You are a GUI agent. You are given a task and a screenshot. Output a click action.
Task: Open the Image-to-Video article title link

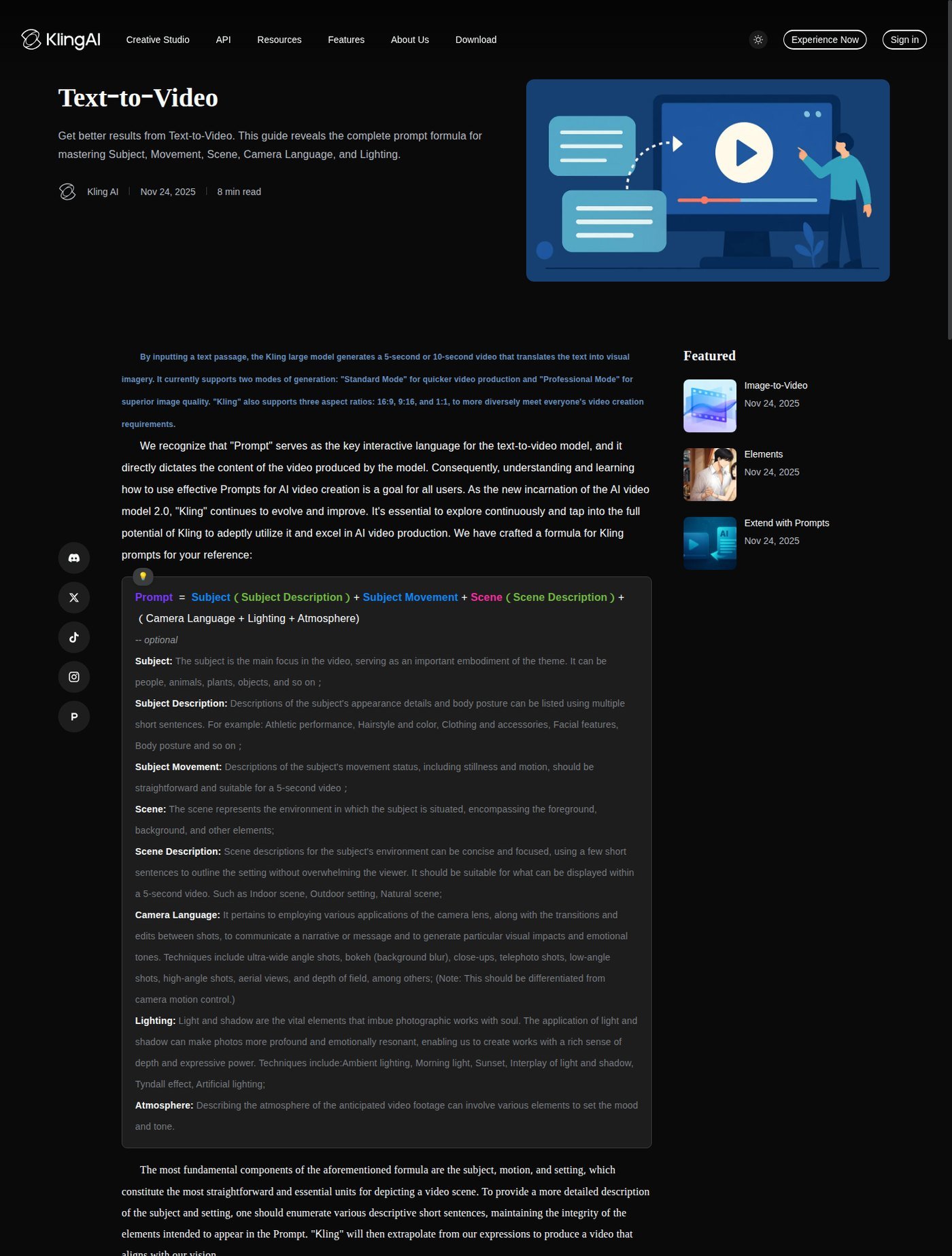(776, 386)
